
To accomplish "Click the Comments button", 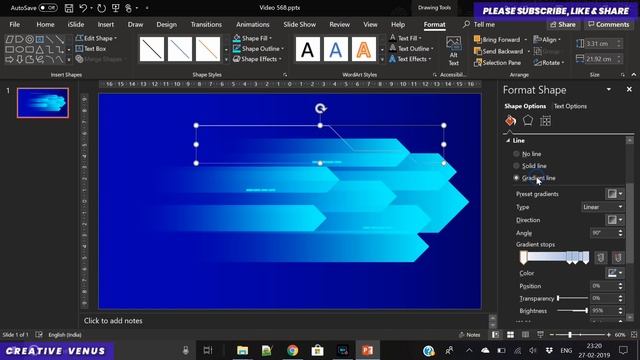I will click(609, 24).
